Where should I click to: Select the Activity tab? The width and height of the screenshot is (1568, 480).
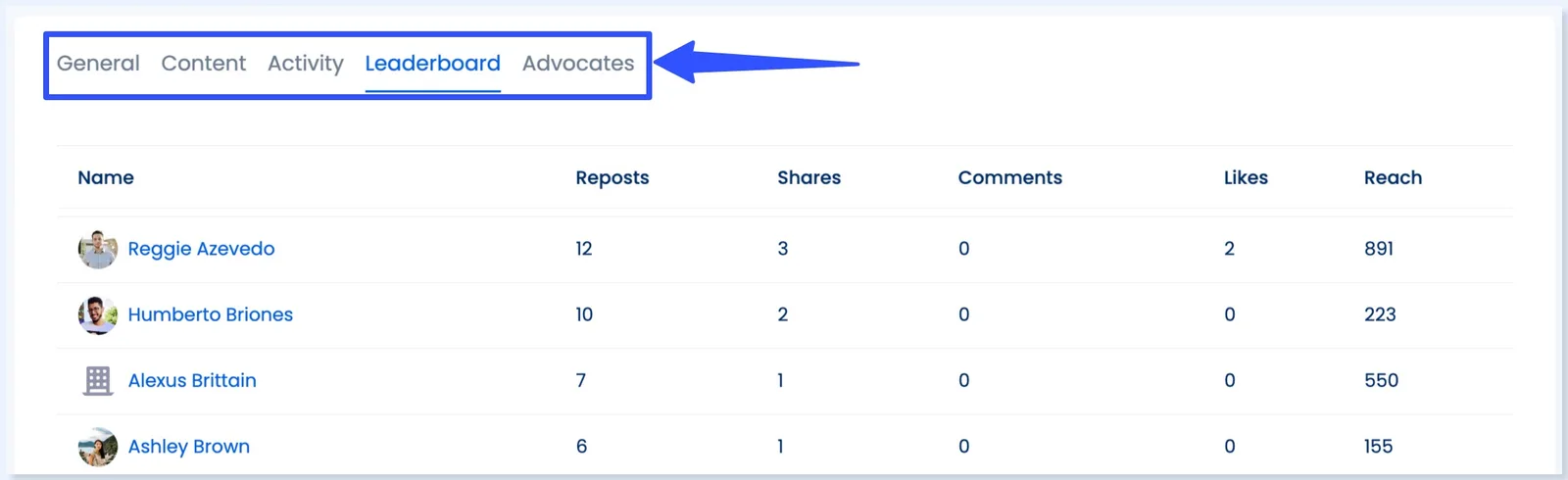pos(306,64)
